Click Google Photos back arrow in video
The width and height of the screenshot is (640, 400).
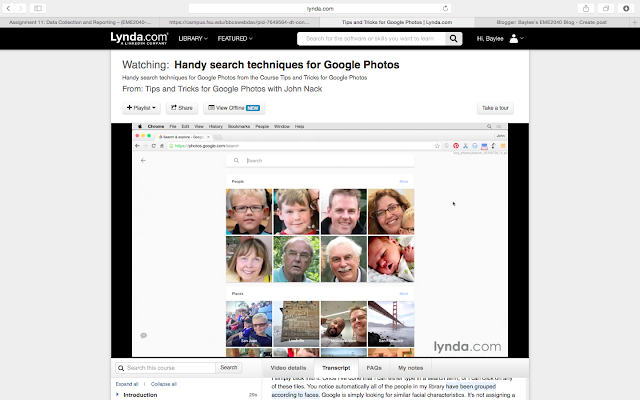[x=143, y=160]
